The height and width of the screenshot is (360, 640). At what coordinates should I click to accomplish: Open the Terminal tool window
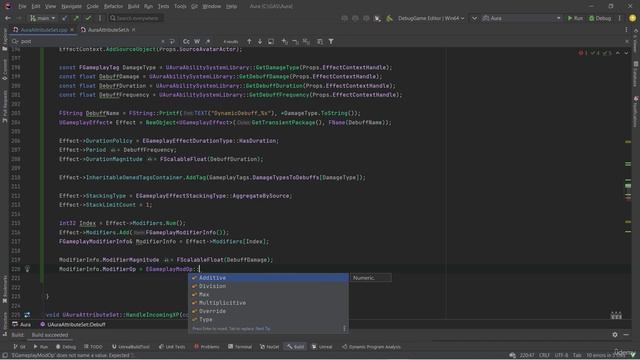click(x=240, y=347)
